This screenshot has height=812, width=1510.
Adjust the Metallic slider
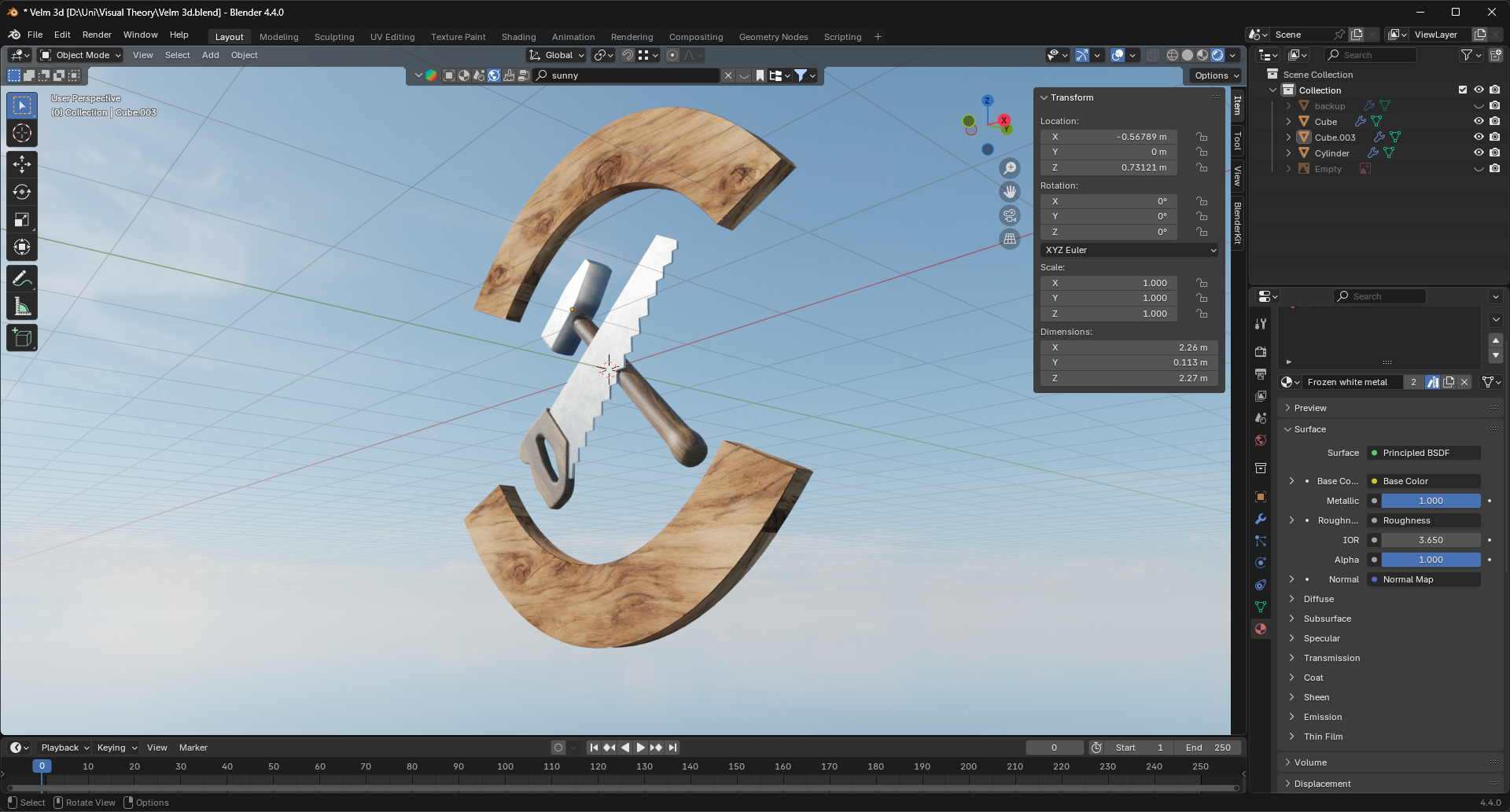pyautogui.click(x=1431, y=501)
